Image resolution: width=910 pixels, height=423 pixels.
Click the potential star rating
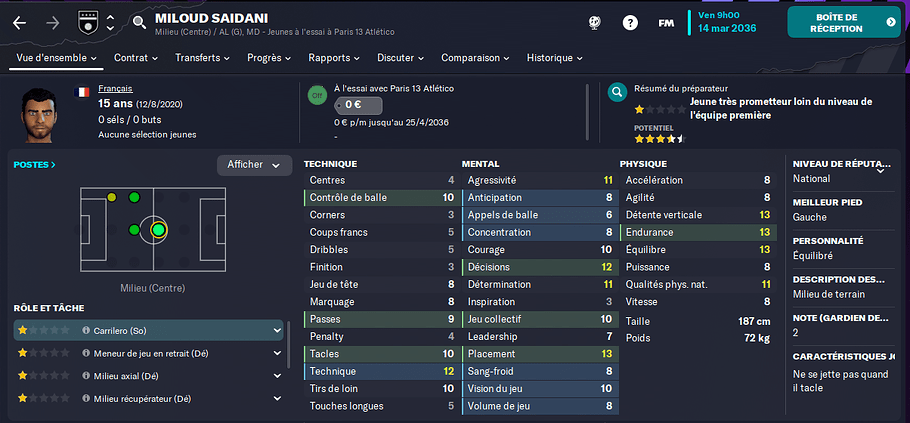tap(660, 139)
